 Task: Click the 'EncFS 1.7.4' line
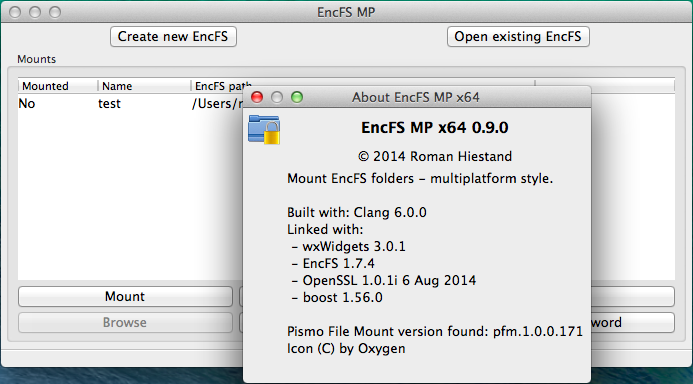click(333, 264)
